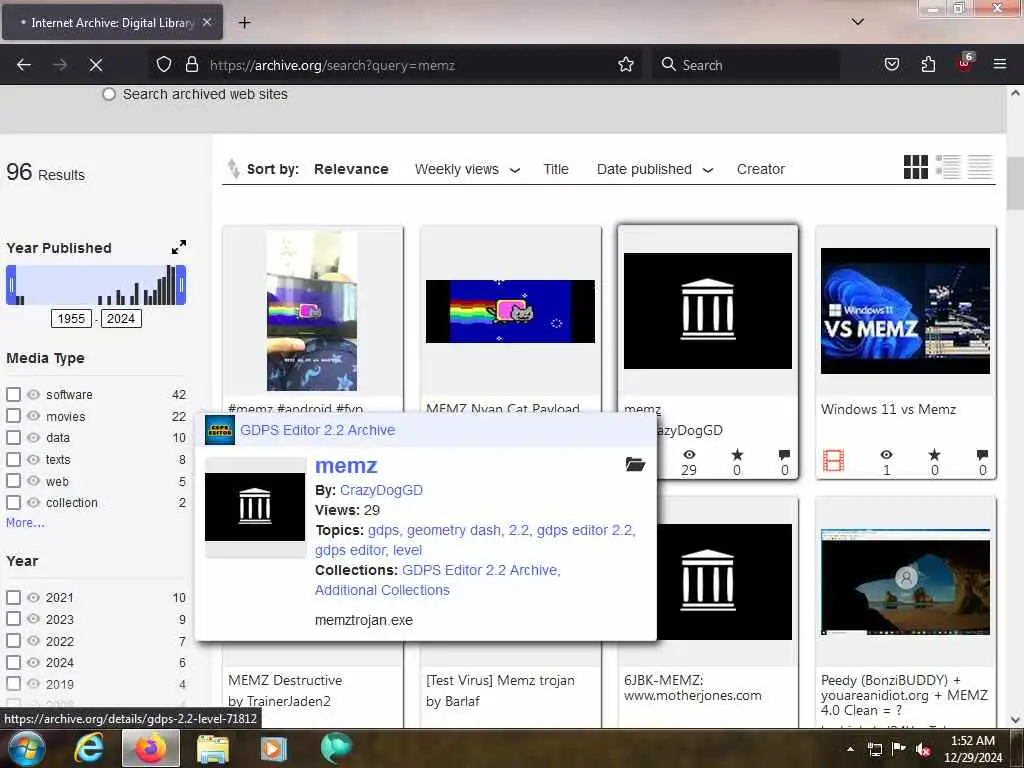The height and width of the screenshot is (768, 1024).
Task: Switch to compact list view
Action: [980, 167]
